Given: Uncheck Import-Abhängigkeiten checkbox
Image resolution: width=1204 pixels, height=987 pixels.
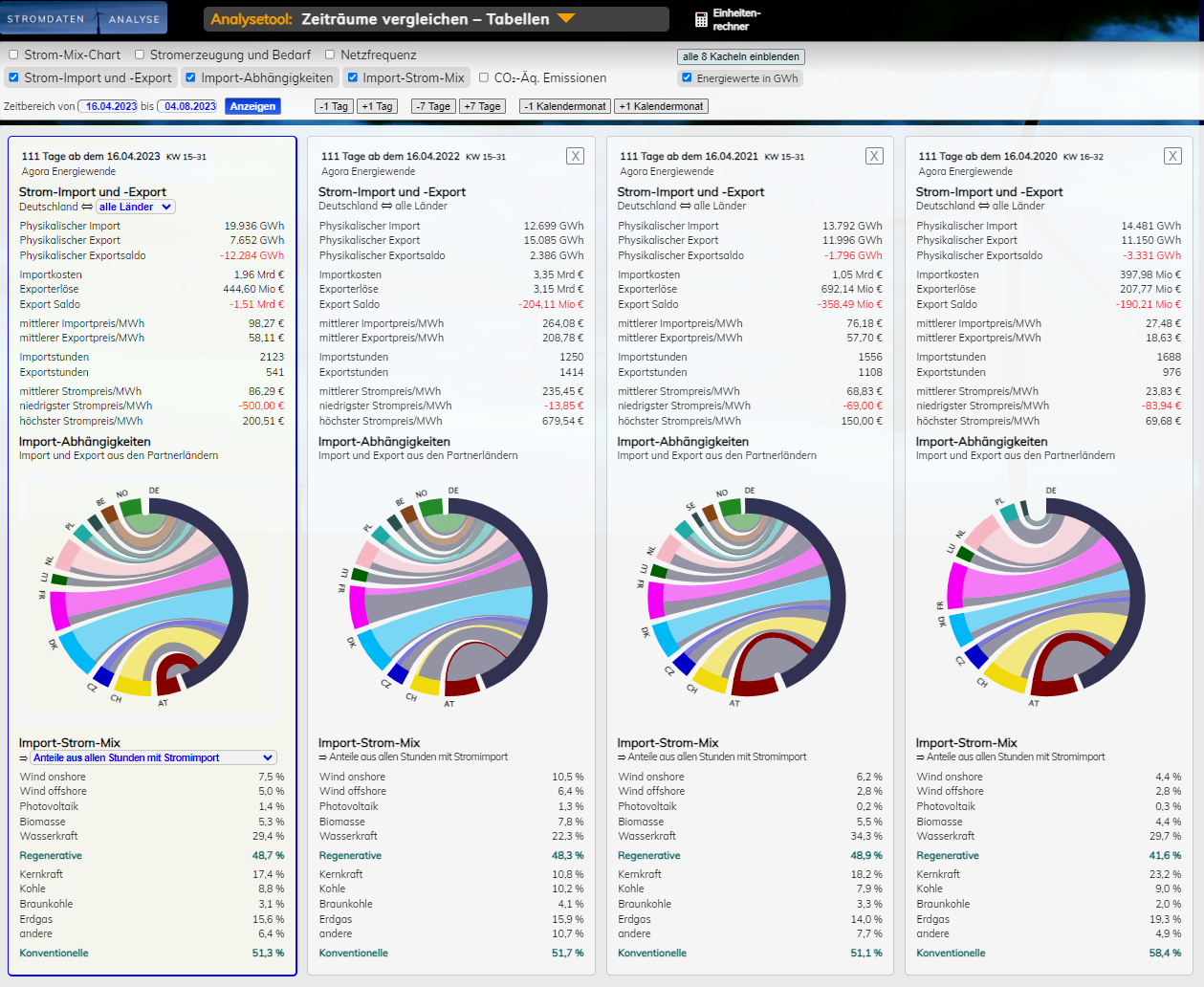Looking at the screenshot, I should [191, 78].
